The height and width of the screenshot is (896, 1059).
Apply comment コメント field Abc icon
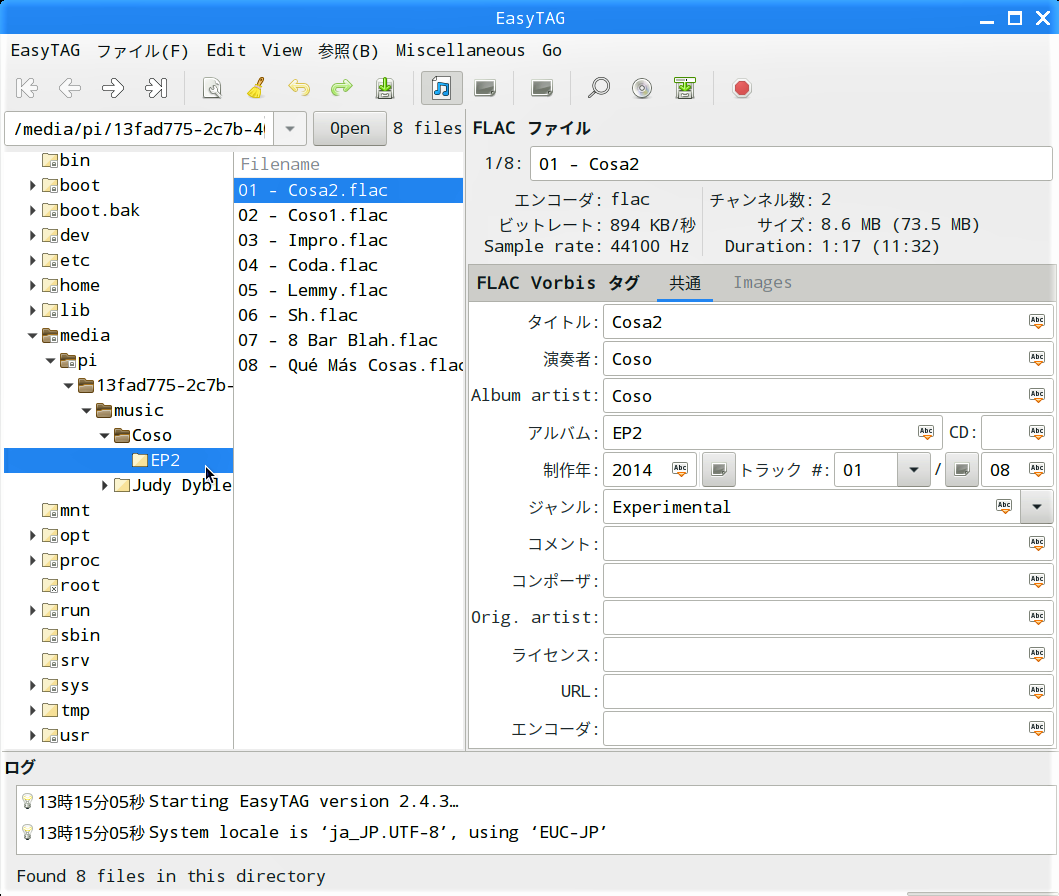[x=1037, y=544]
